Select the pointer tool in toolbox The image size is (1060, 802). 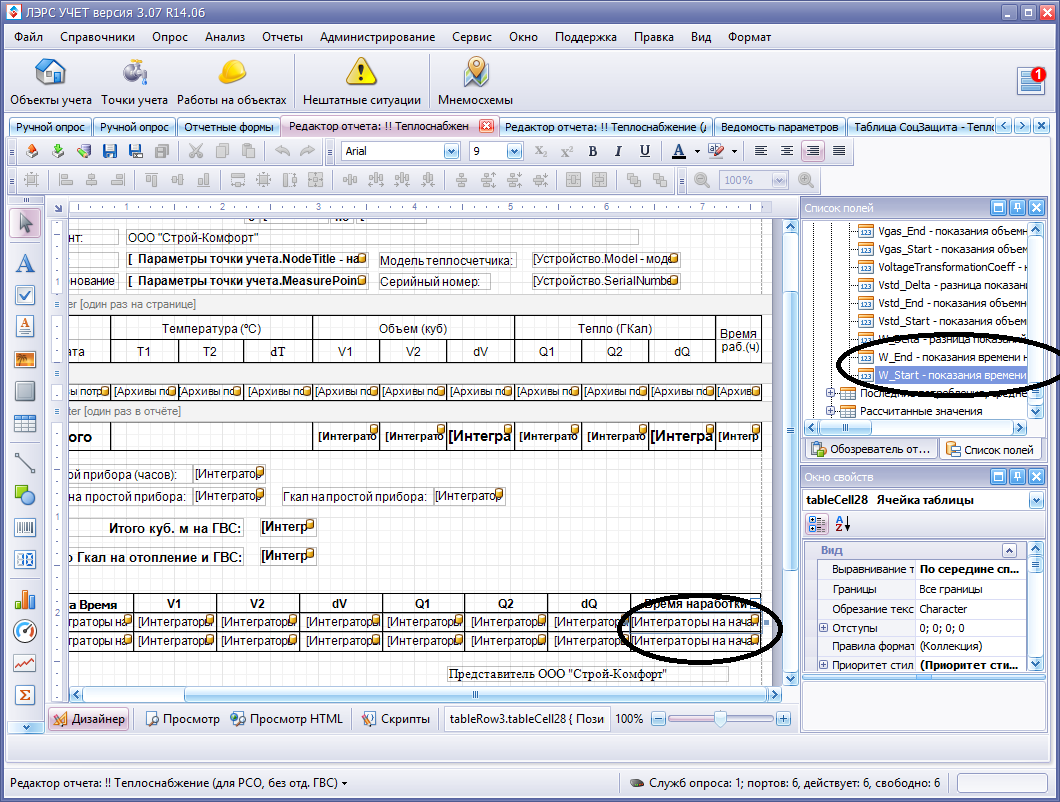click(x=25, y=223)
